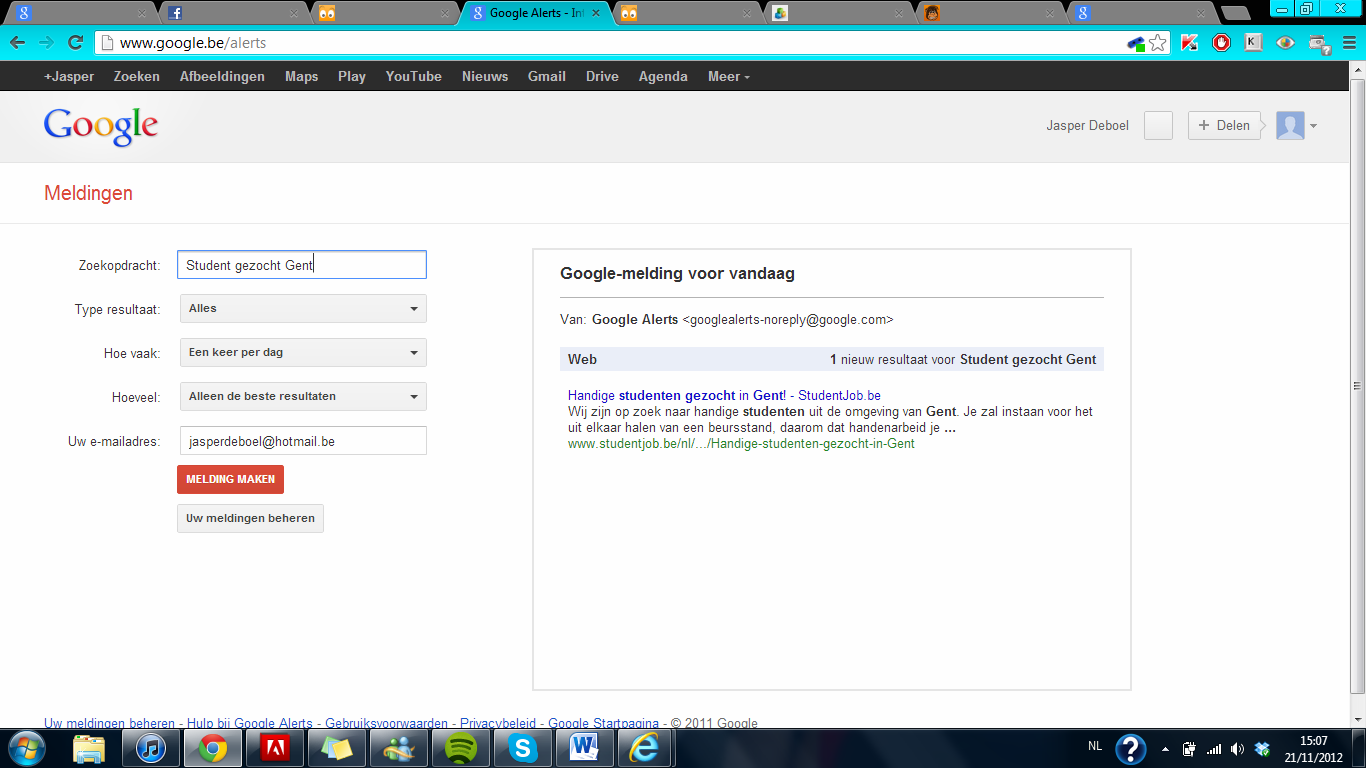Open +Jasper in the Google bar
The image size is (1366, 768).
69,76
